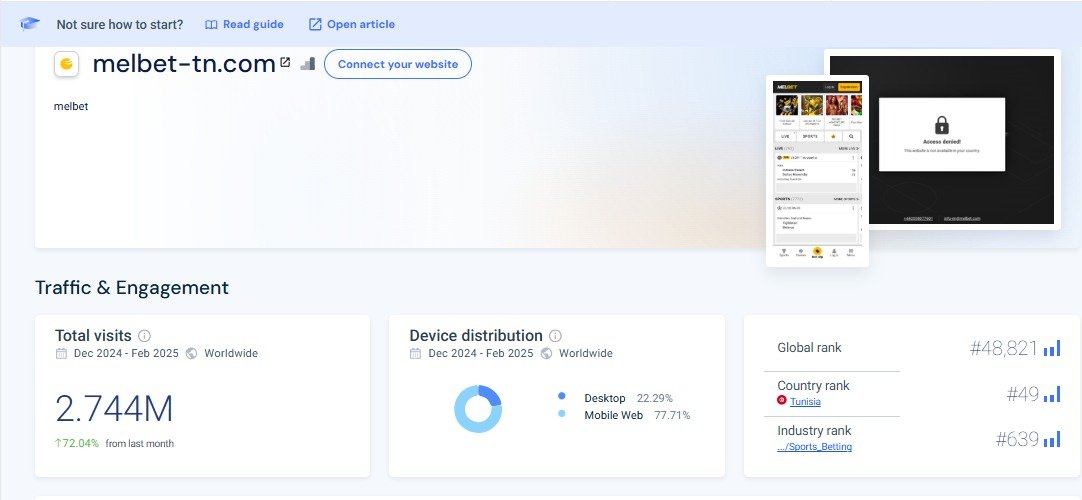Open the mobile site preview thumbnail
Screen dimensions: 1082x500
(817, 170)
